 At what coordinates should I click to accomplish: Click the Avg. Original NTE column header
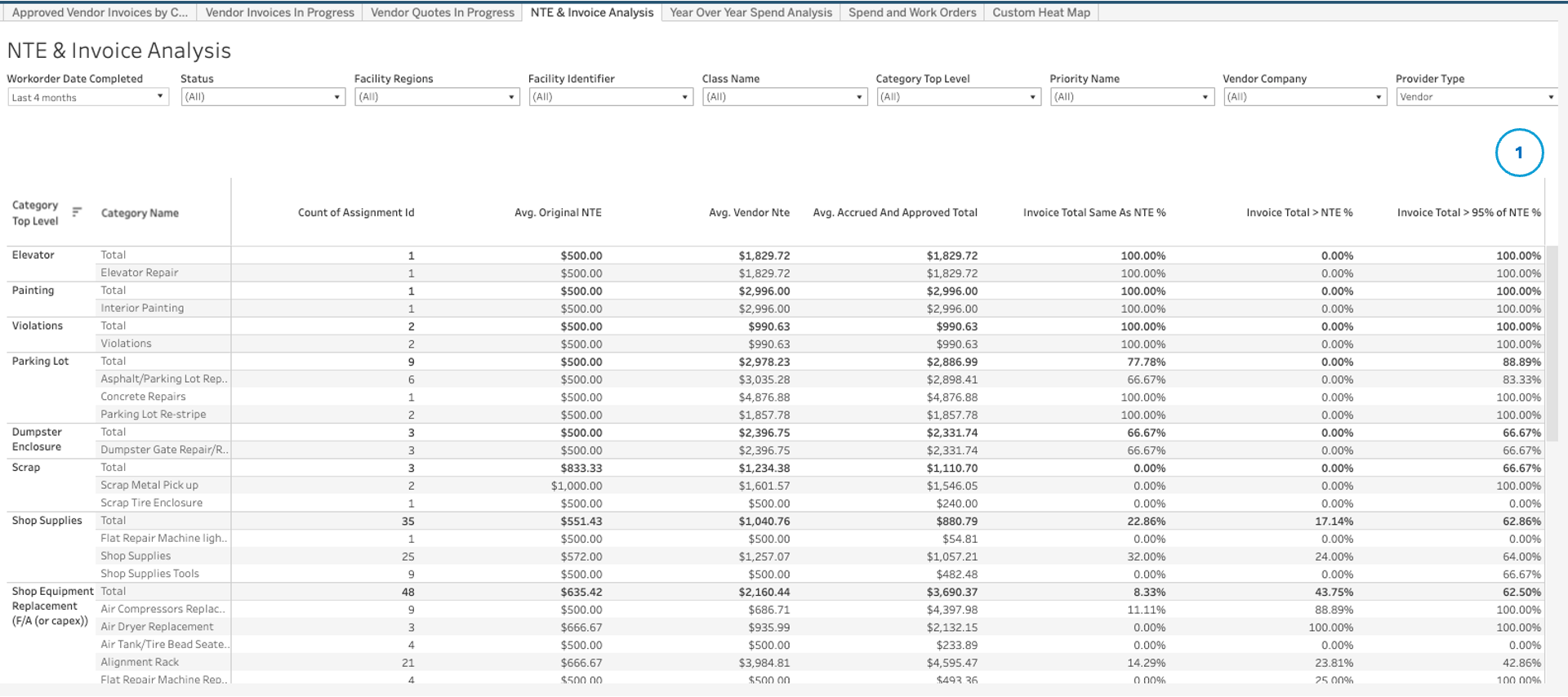pyautogui.click(x=558, y=213)
